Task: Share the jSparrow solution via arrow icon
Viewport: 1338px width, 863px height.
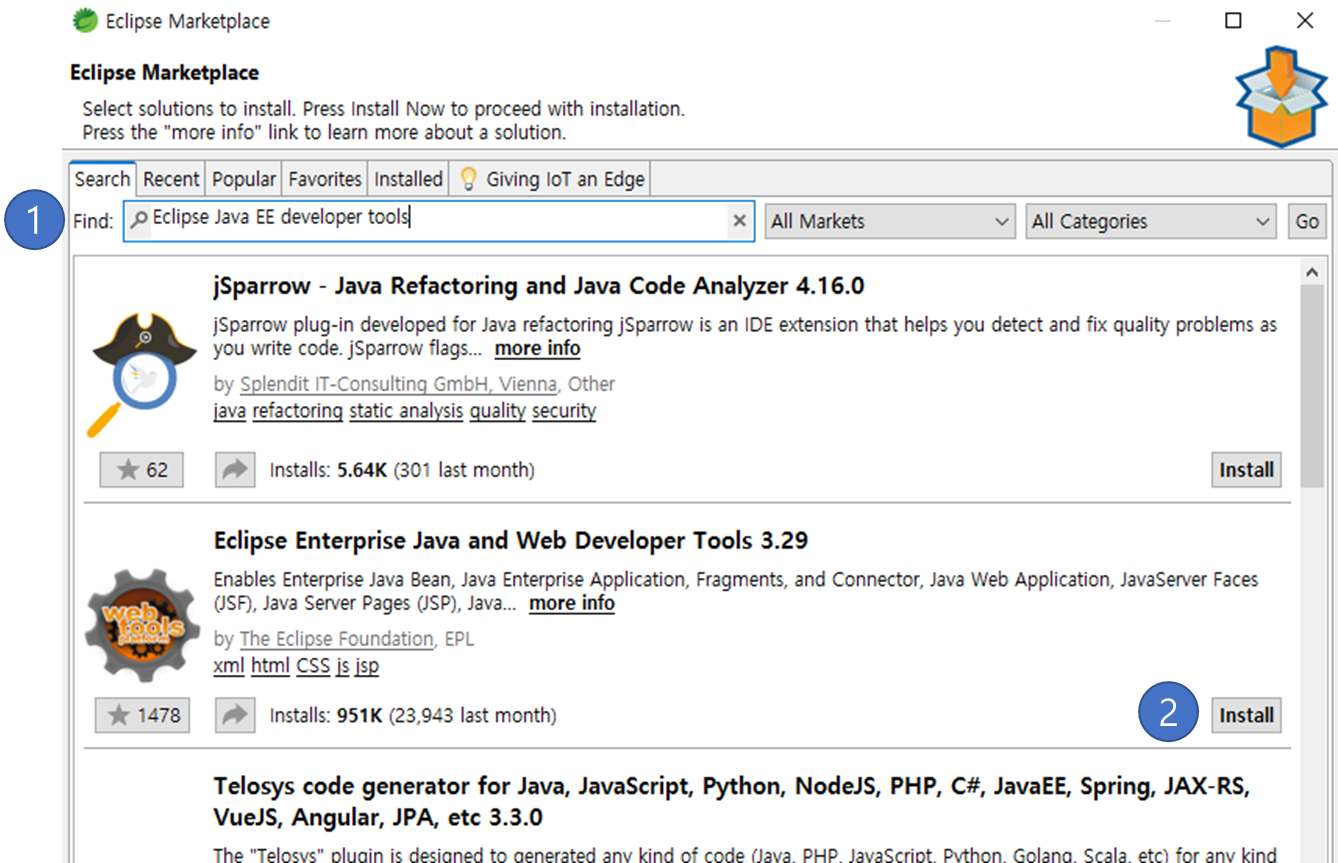Action: (x=235, y=470)
